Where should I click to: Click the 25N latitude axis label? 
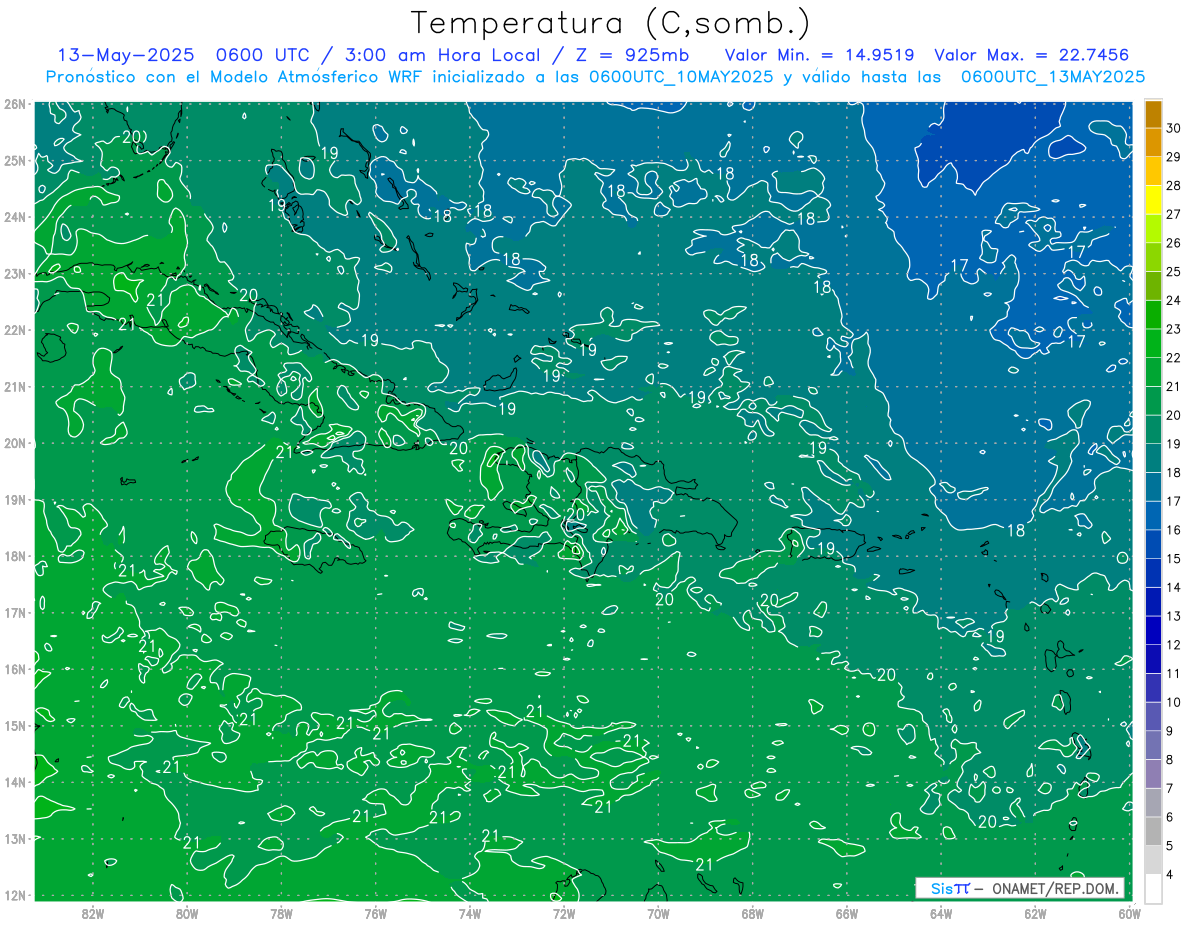coord(15,160)
